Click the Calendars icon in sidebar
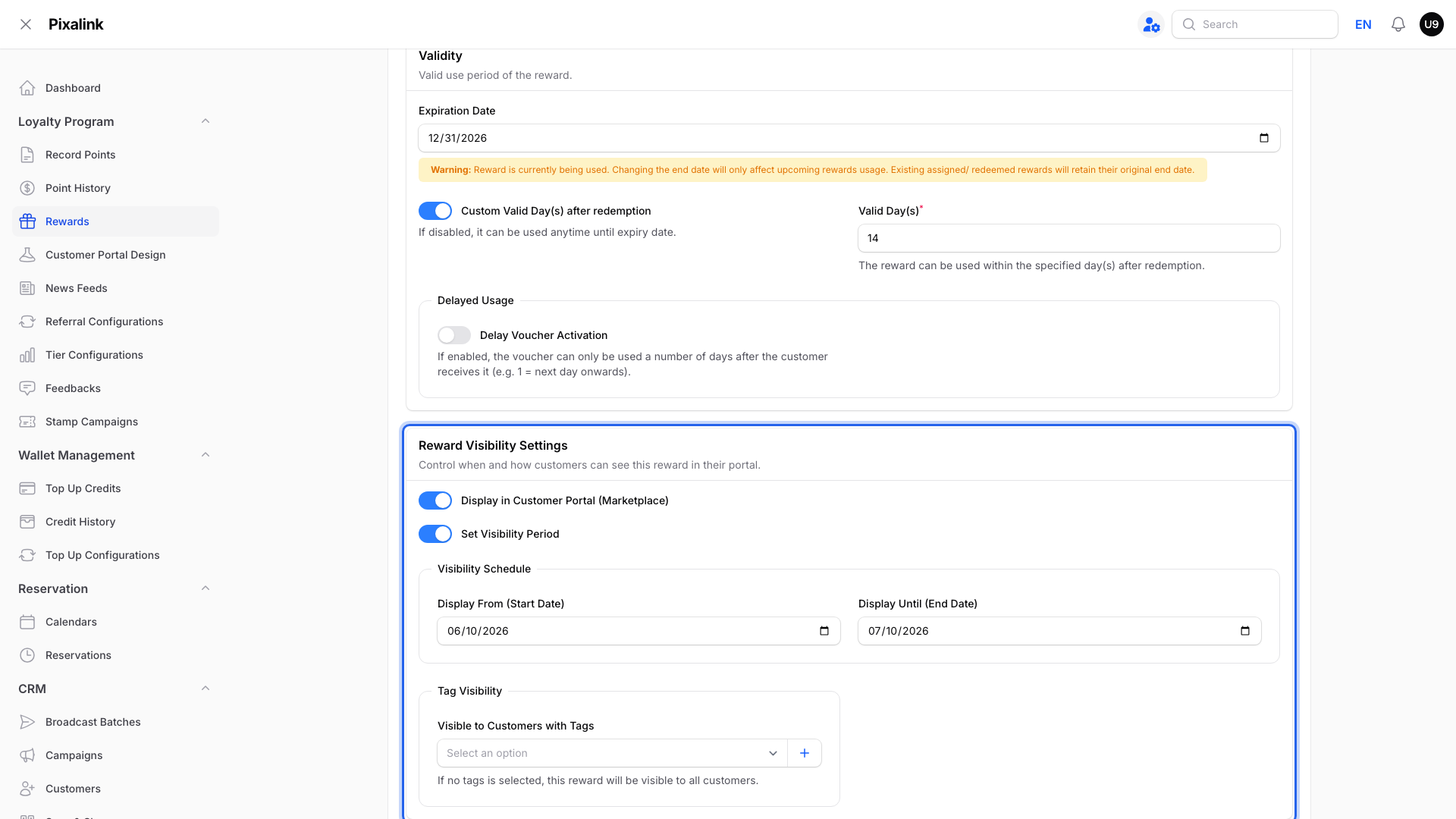Screen dimensions: 1456x819 (27, 622)
